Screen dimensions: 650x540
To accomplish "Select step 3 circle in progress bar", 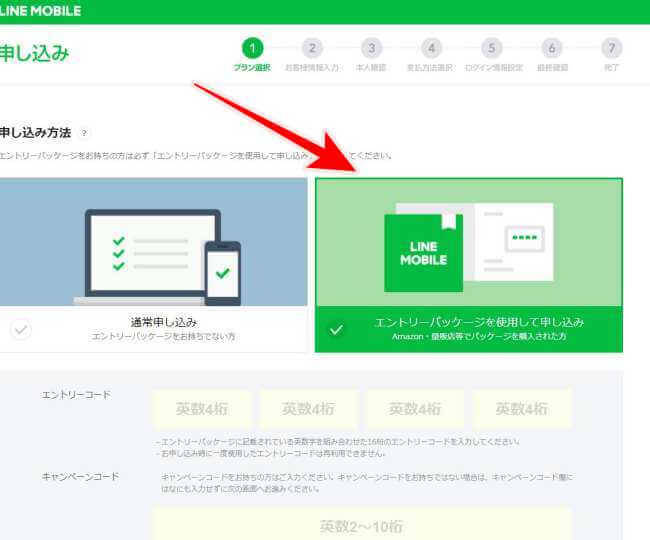I will pyautogui.click(x=371, y=48).
